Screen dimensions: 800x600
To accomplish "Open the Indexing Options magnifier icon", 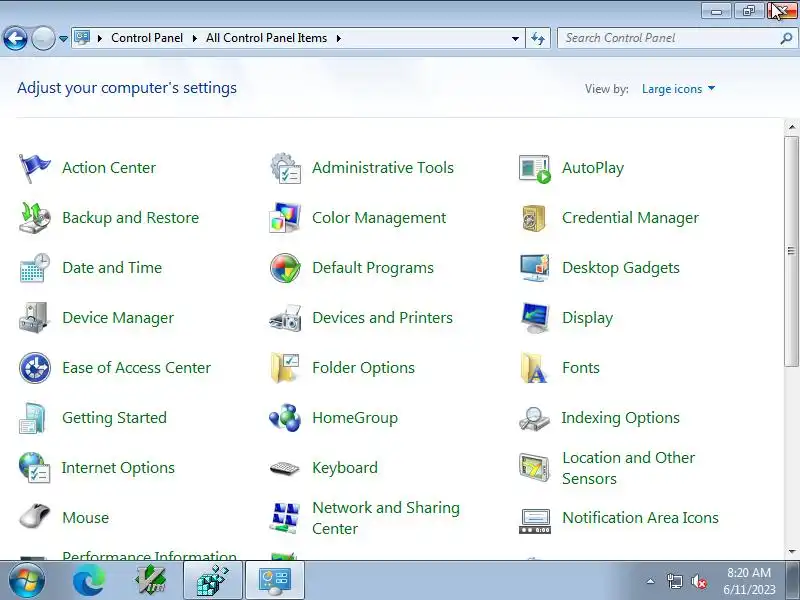I will [x=534, y=418].
